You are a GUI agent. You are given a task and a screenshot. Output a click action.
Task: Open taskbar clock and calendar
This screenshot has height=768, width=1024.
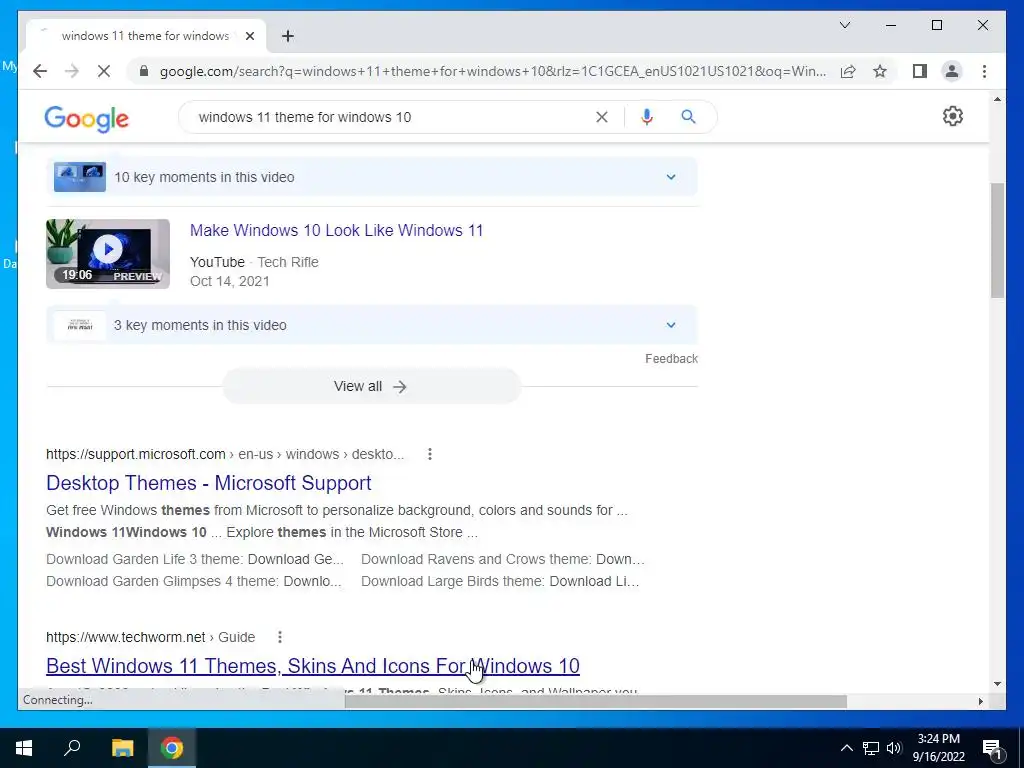[938, 748]
